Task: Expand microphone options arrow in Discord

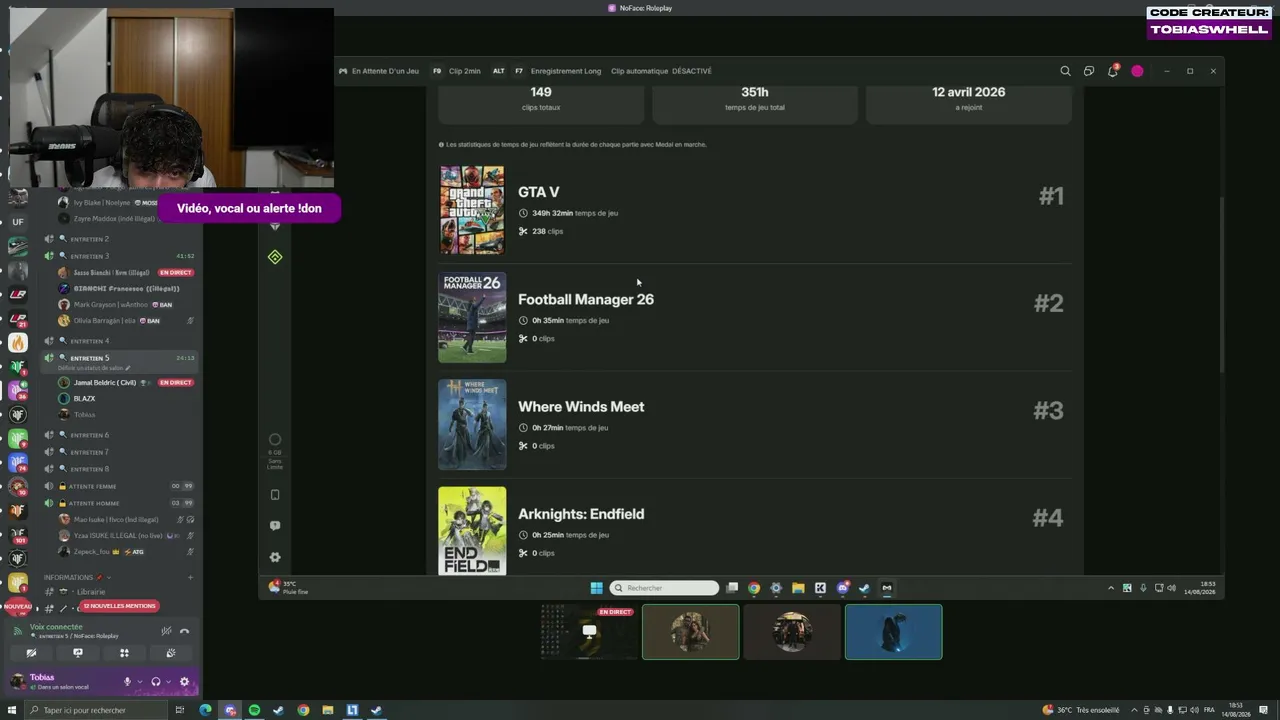Action: (x=139, y=682)
